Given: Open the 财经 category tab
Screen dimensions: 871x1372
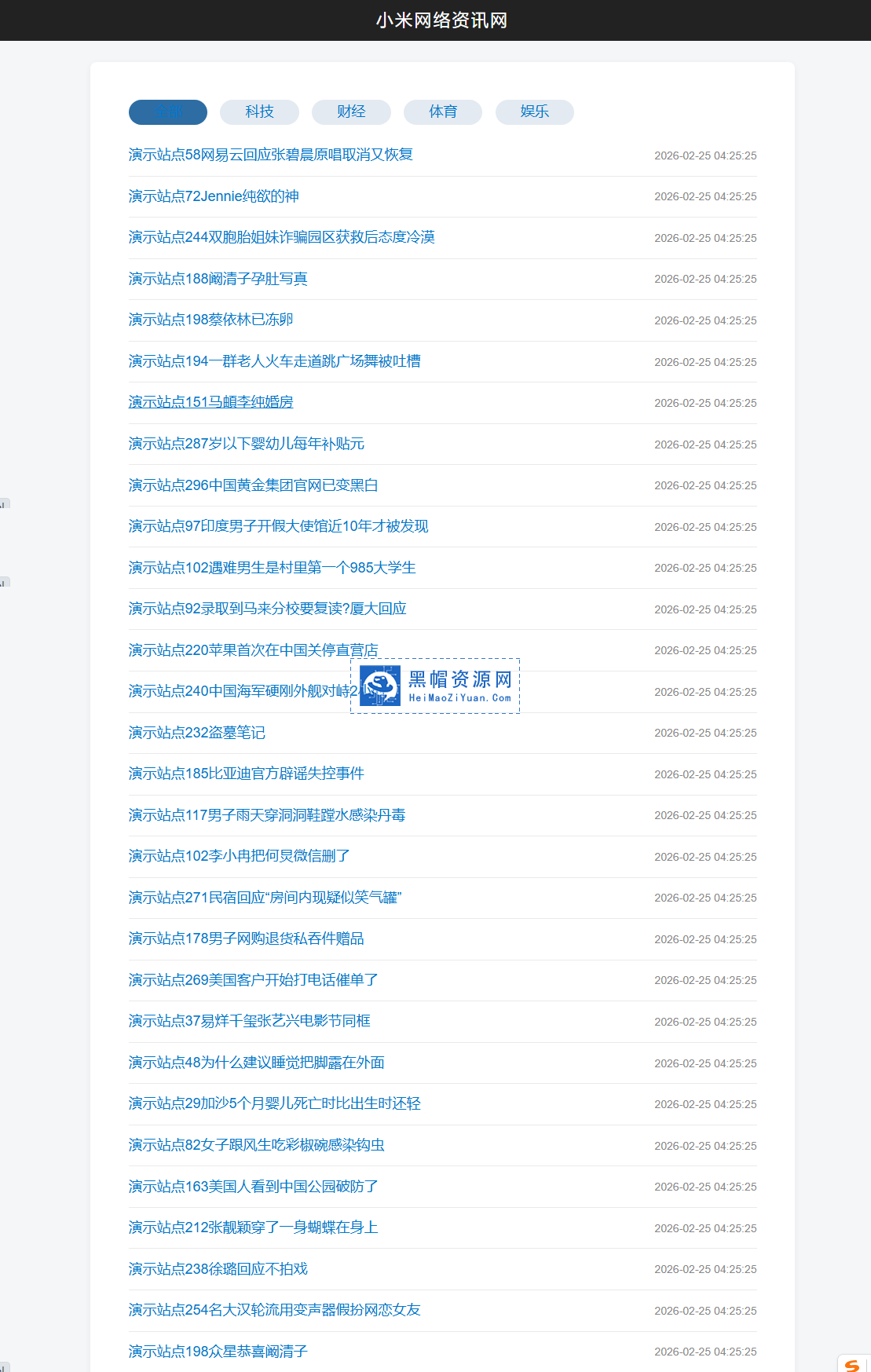Looking at the screenshot, I should (x=351, y=112).
